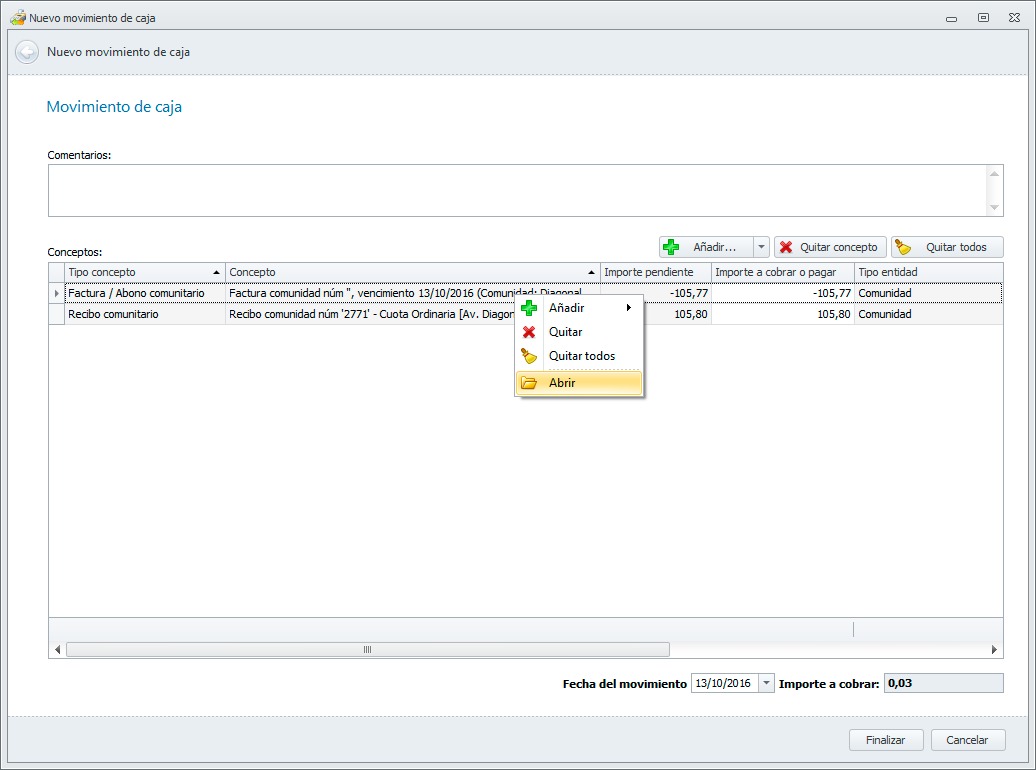Open Añadir submenu in context menu

pyautogui.click(x=579, y=308)
